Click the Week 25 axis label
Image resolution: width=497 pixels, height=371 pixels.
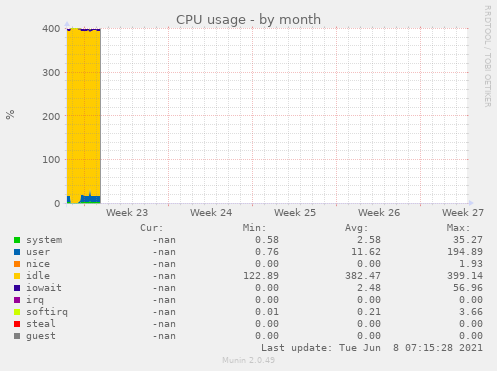pos(295,213)
